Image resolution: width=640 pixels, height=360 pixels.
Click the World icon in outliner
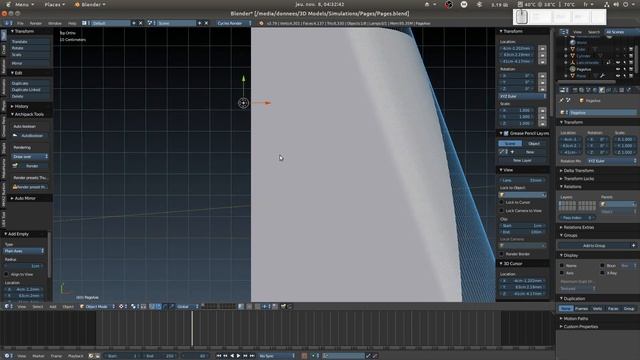572,42
